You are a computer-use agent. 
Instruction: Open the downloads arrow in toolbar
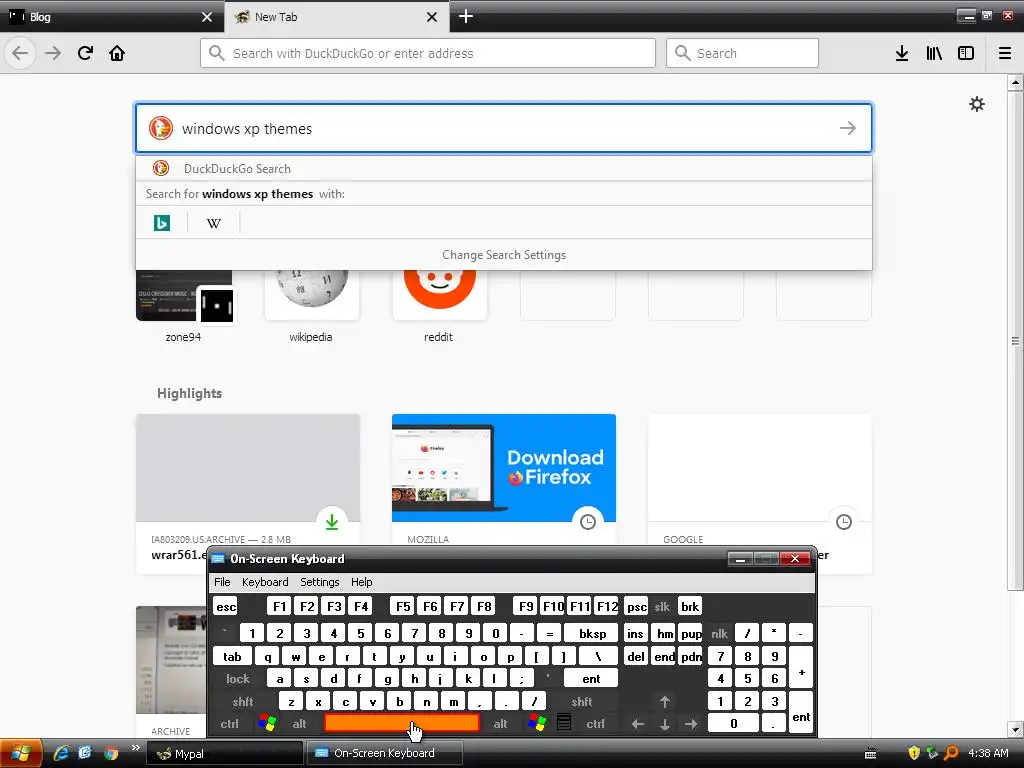click(x=902, y=53)
